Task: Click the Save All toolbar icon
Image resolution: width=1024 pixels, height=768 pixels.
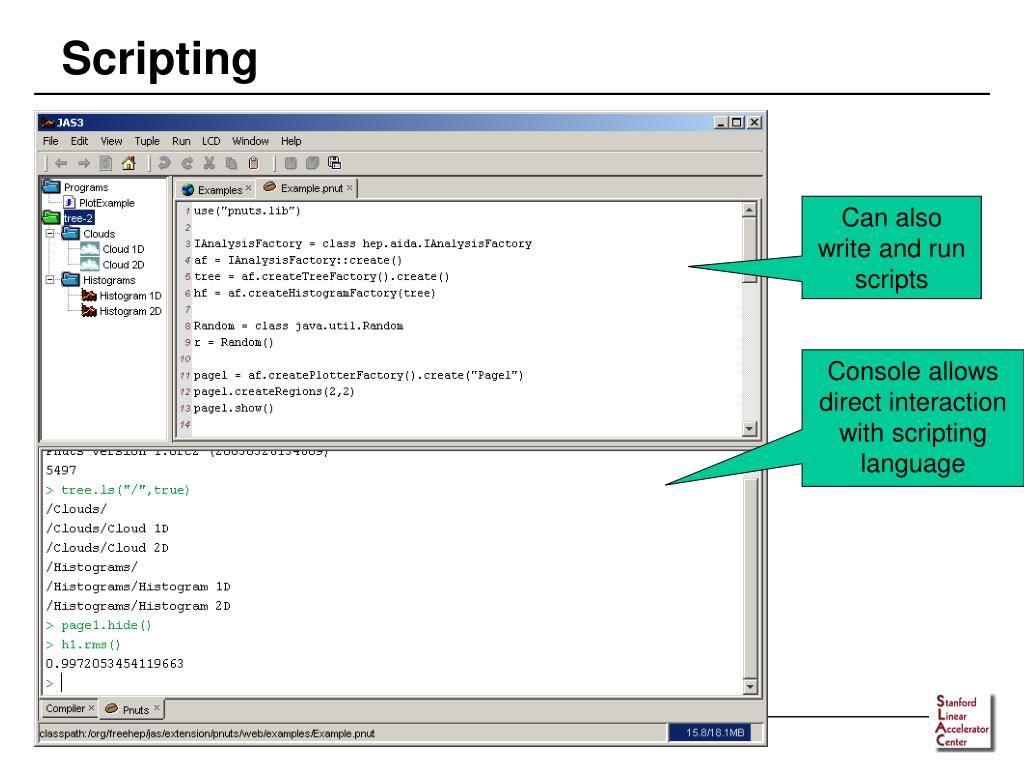Action: 312,163
